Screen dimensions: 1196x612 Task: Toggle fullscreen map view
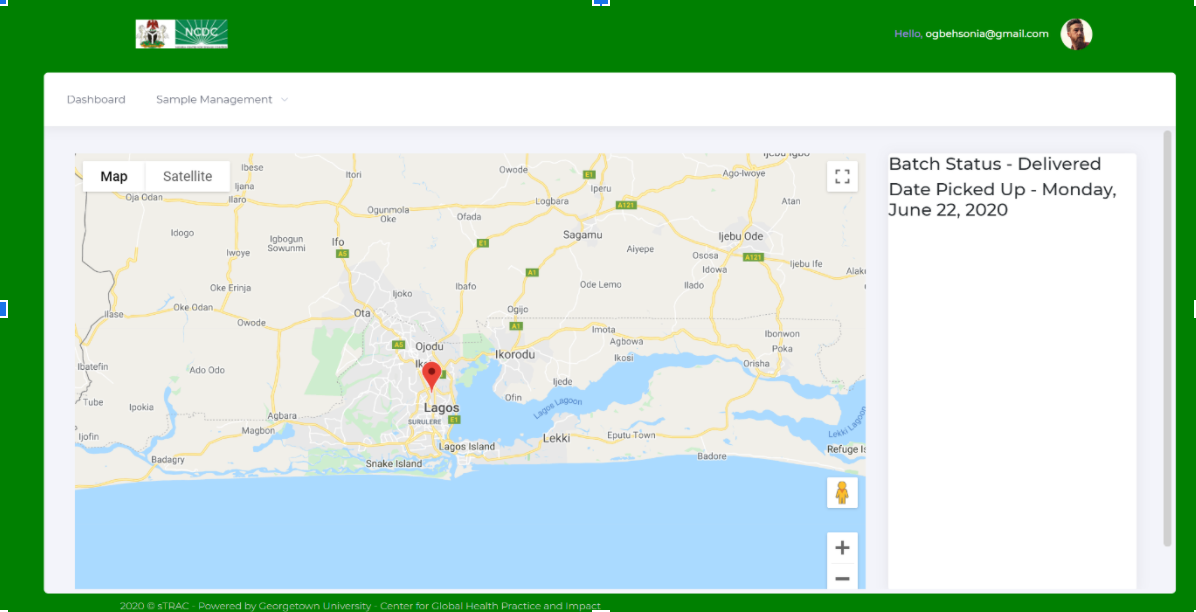point(842,177)
